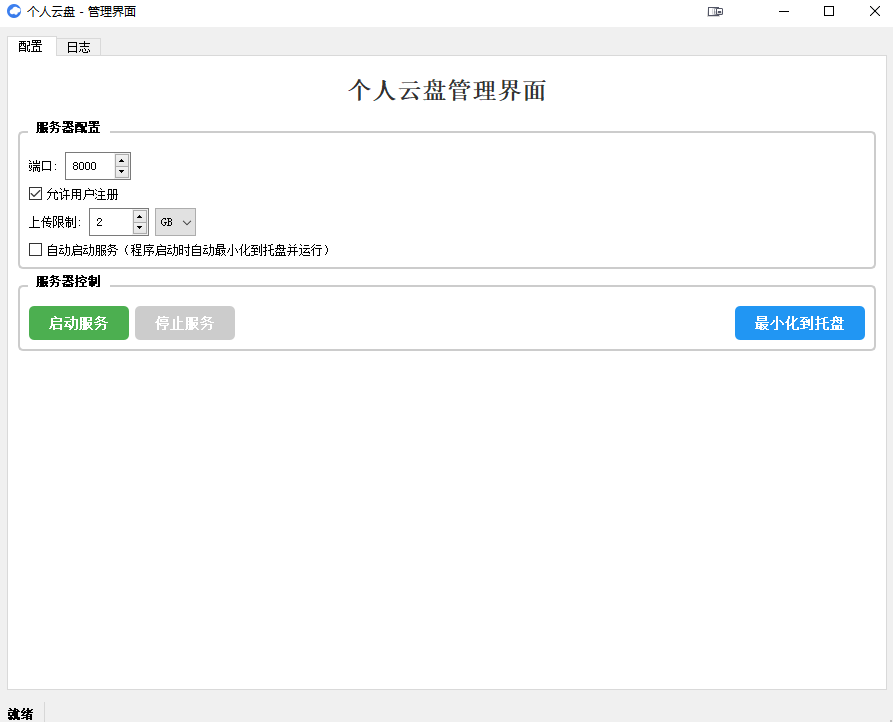This screenshot has height=722, width=893.
Task: Enable the 自动启动服务 checkbox
Action: click(36, 250)
